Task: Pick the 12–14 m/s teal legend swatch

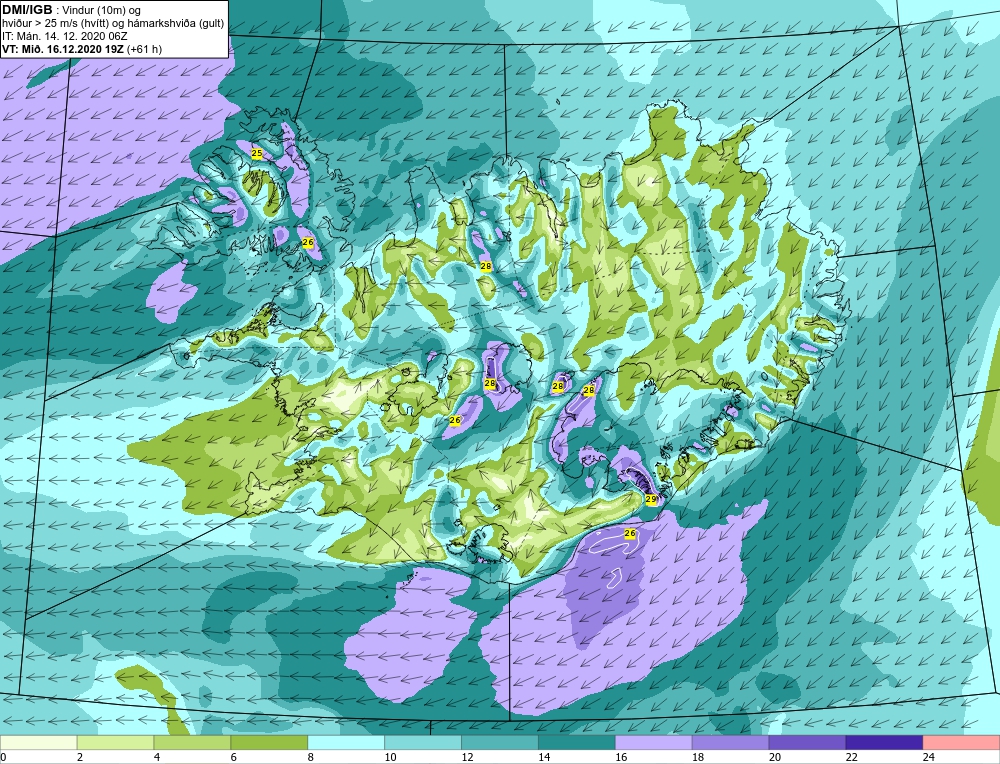Action: point(500,743)
